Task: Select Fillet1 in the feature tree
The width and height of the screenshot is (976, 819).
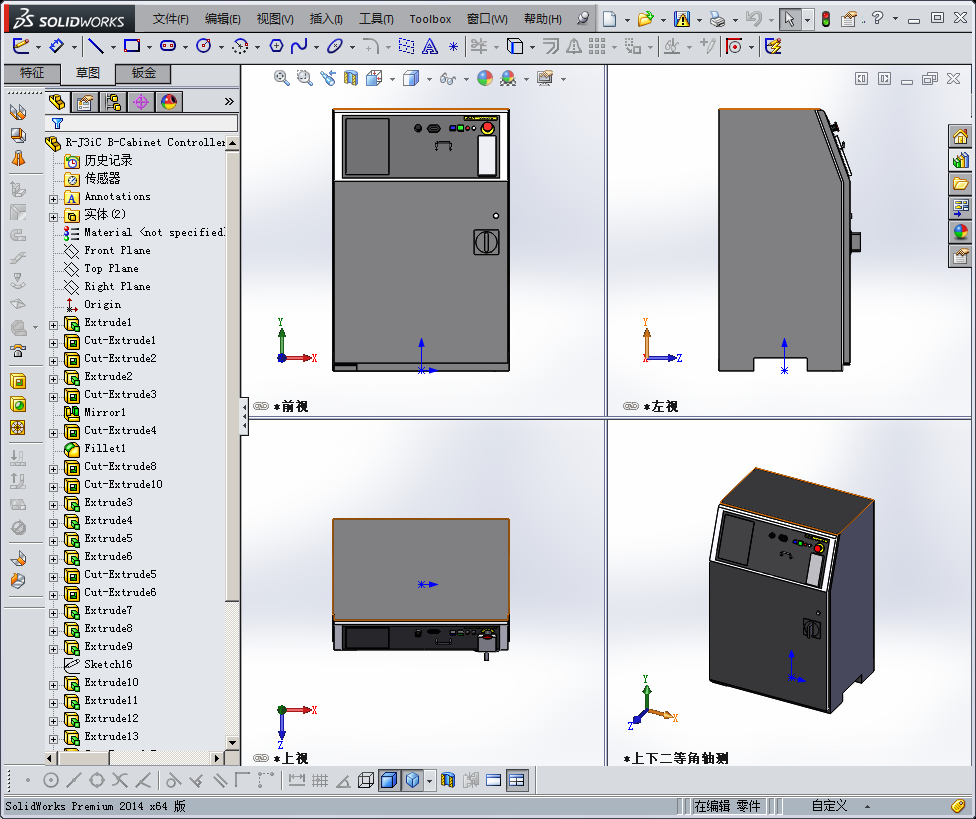Action: point(105,449)
